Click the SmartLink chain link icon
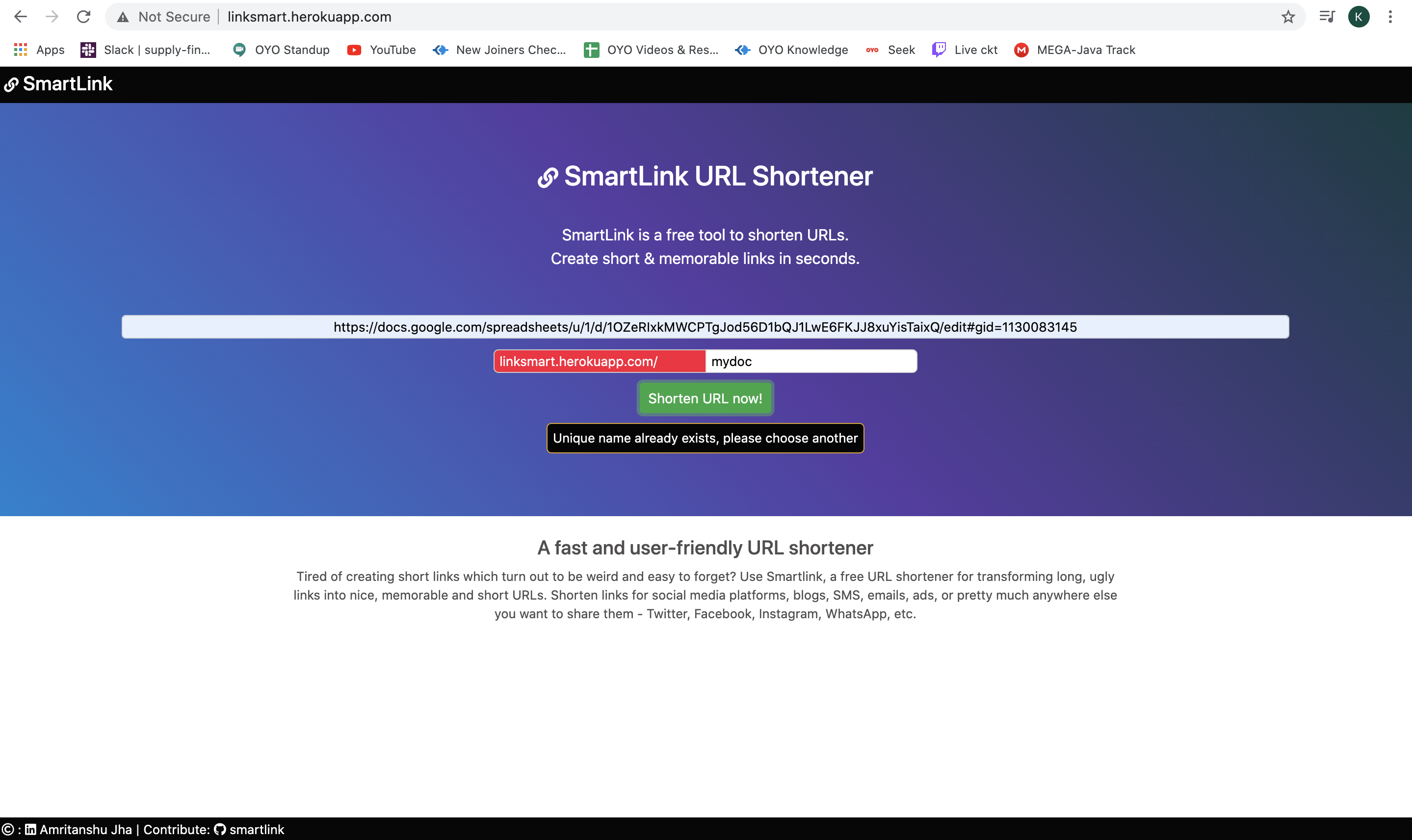This screenshot has height=840, width=1412. (11, 84)
